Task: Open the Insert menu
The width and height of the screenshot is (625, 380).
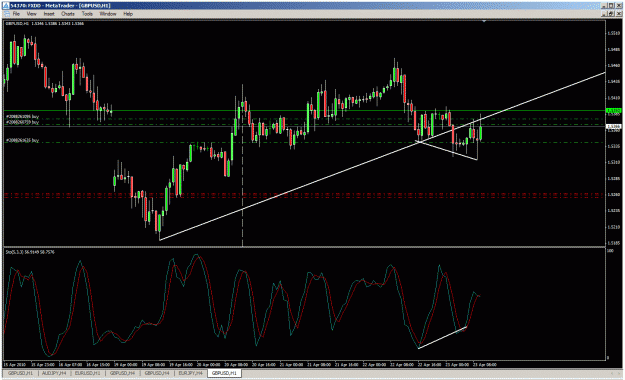Action: click(x=49, y=14)
